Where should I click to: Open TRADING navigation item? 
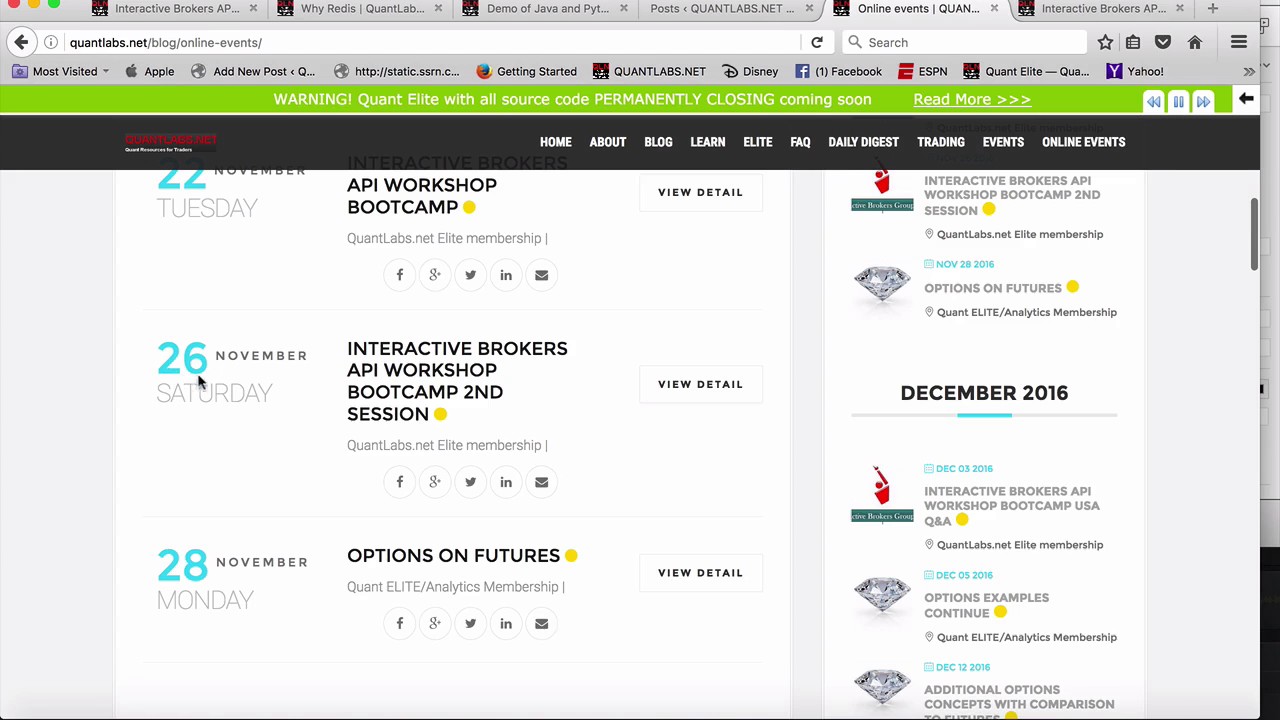(x=941, y=142)
